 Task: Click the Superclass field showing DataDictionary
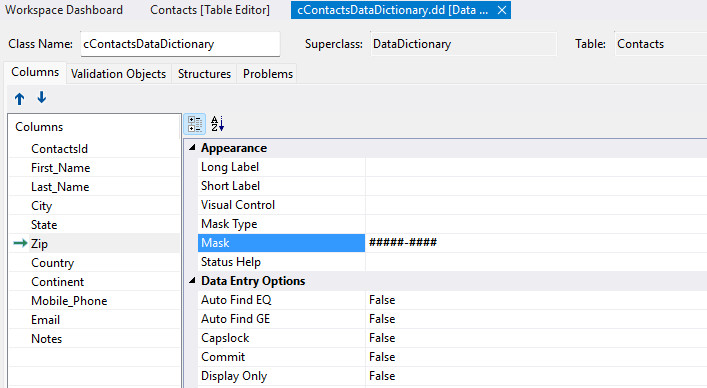coord(464,44)
